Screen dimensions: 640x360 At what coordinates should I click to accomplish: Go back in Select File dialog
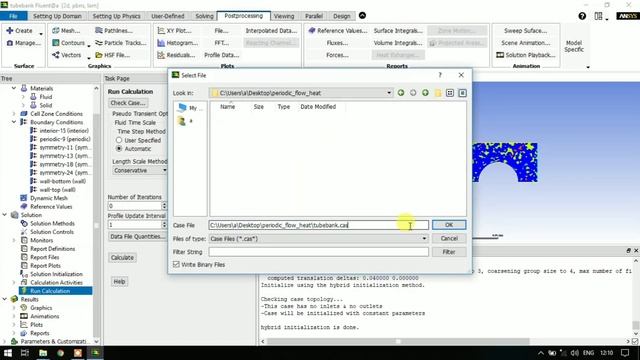point(401,93)
